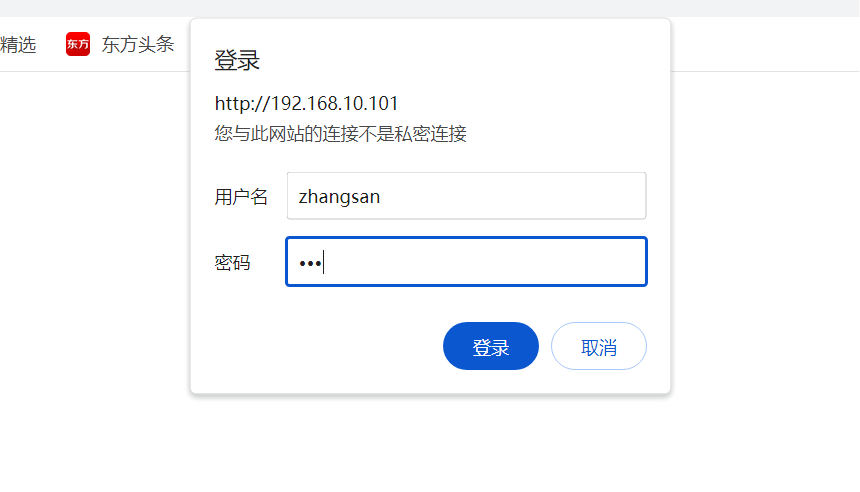Click the empty right end of password field
860x492 pixels.
(576, 262)
